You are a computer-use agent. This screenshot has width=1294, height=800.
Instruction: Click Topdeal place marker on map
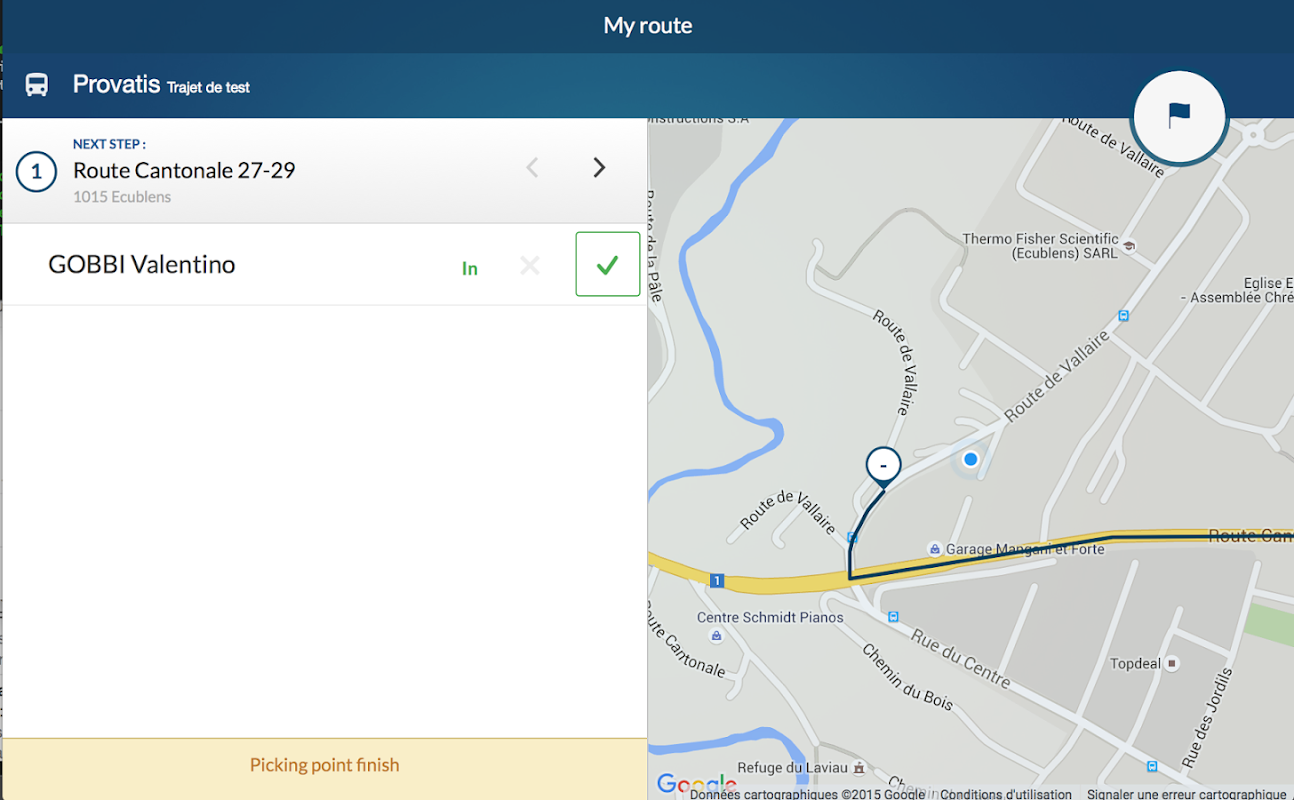(x=1172, y=663)
